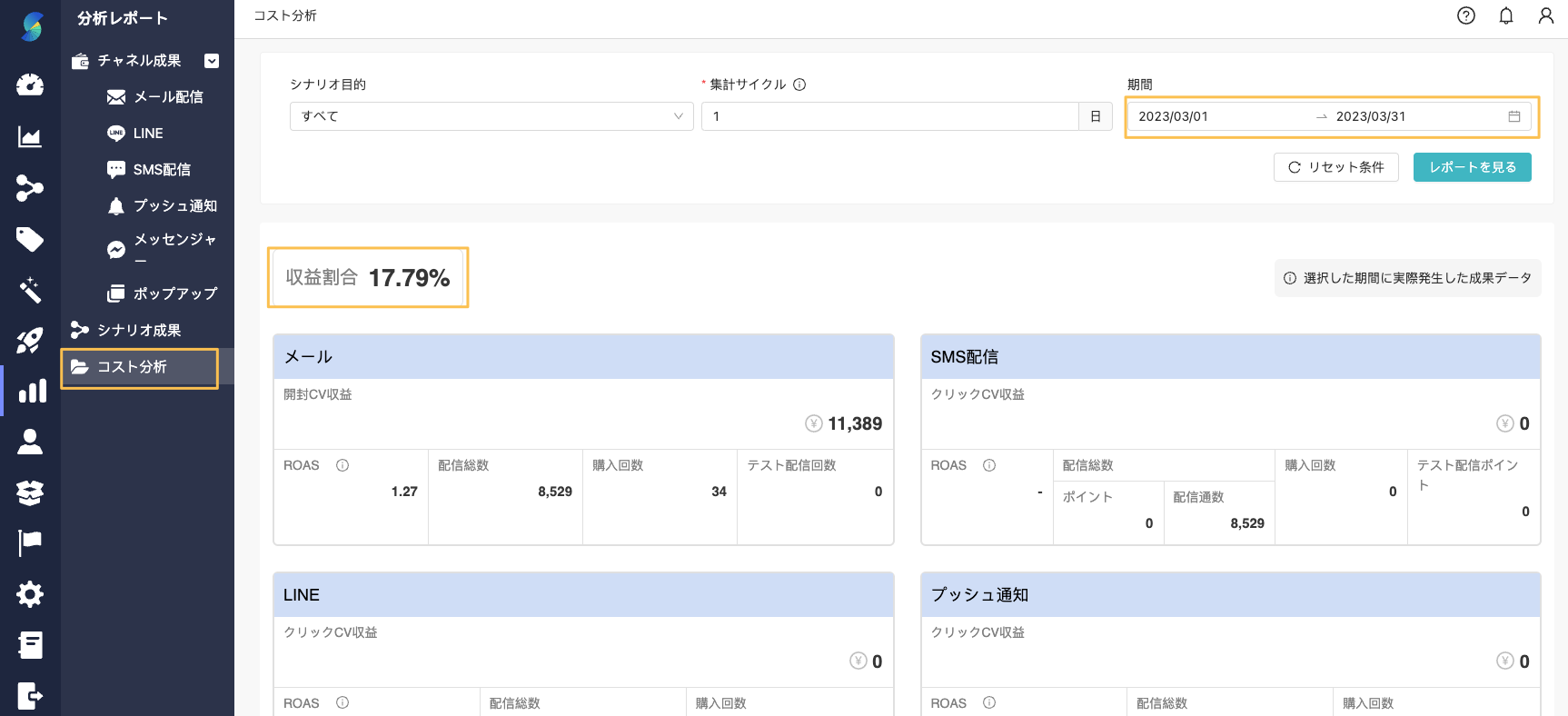
Task: Click the レポートを見る button
Action: [x=1472, y=167]
